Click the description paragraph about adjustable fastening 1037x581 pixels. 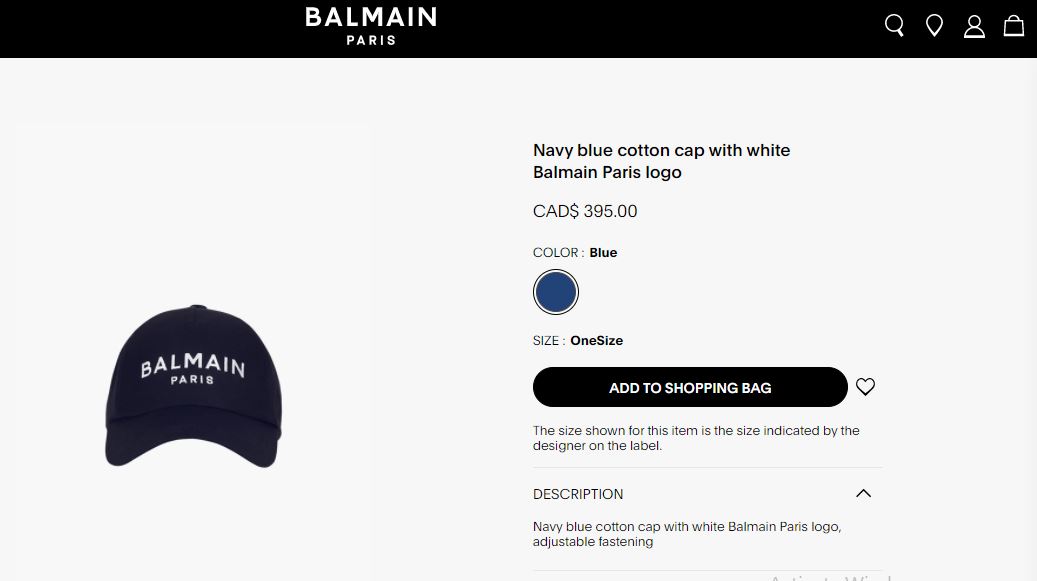(x=686, y=534)
